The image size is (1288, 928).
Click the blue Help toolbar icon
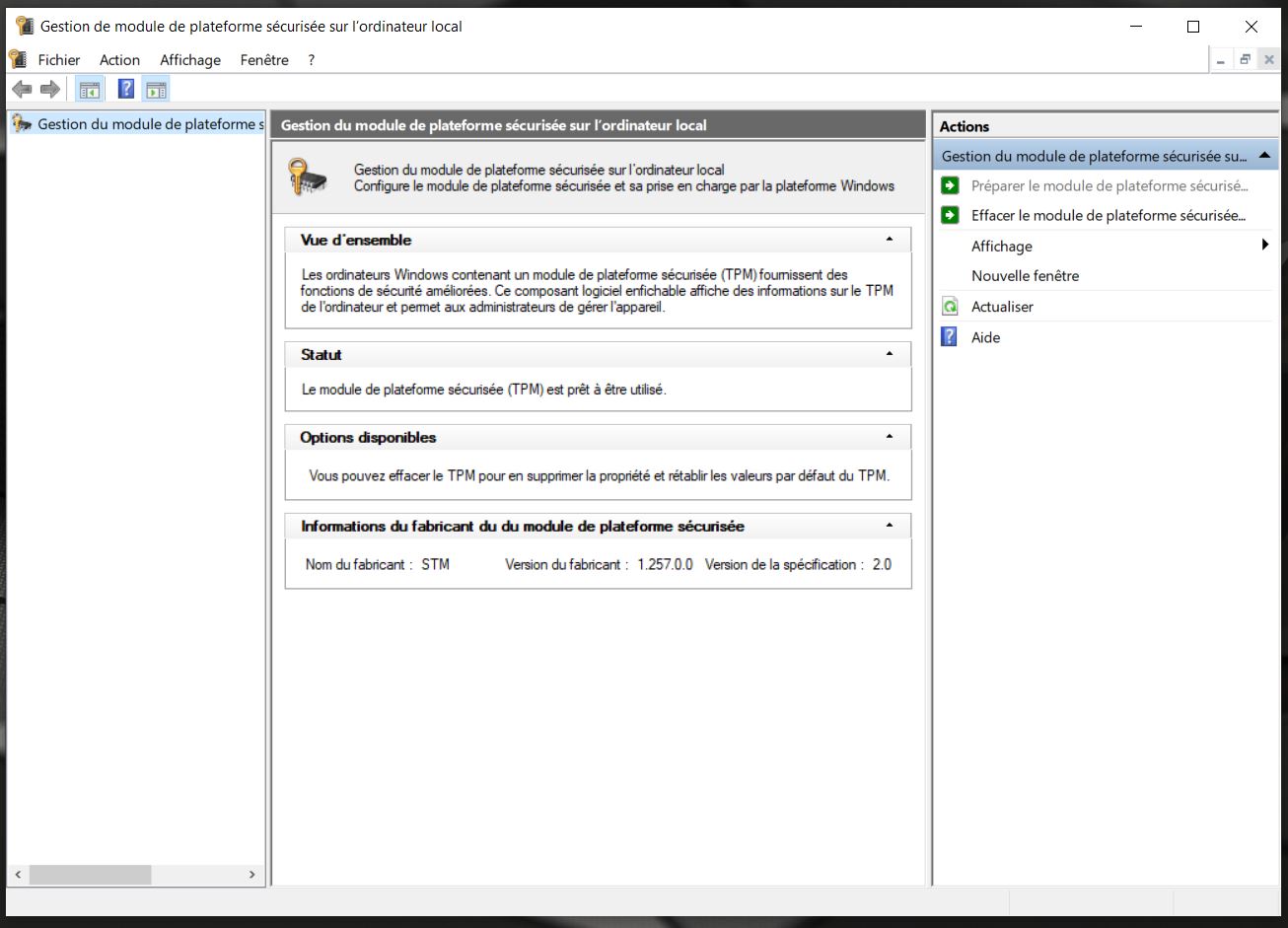click(x=126, y=90)
